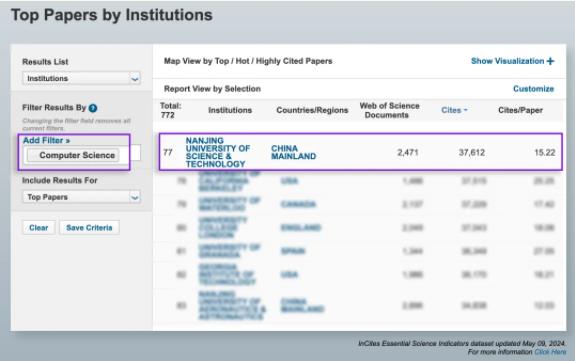The width and height of the screenshot is (575, 361).
Task: Click the blue help question mark icon
Action: click(93, 108)
